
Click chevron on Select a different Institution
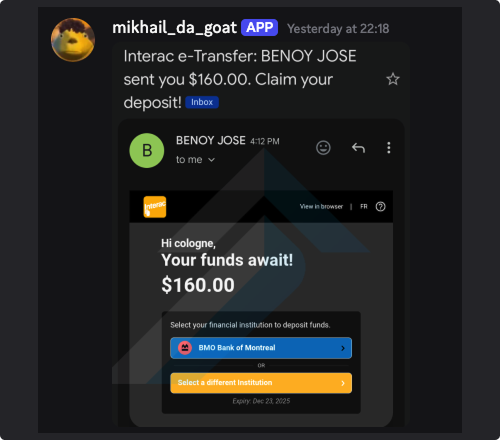coord(343,383)
